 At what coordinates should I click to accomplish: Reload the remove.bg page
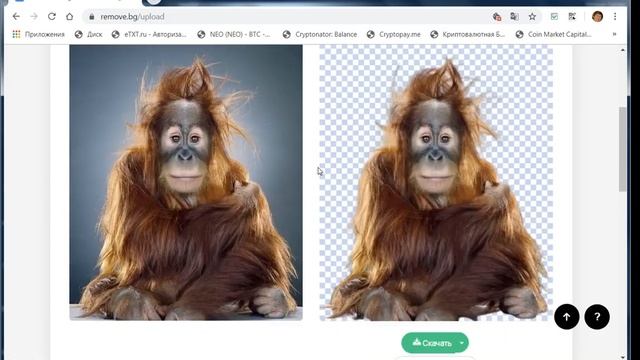tap(52, 17)
